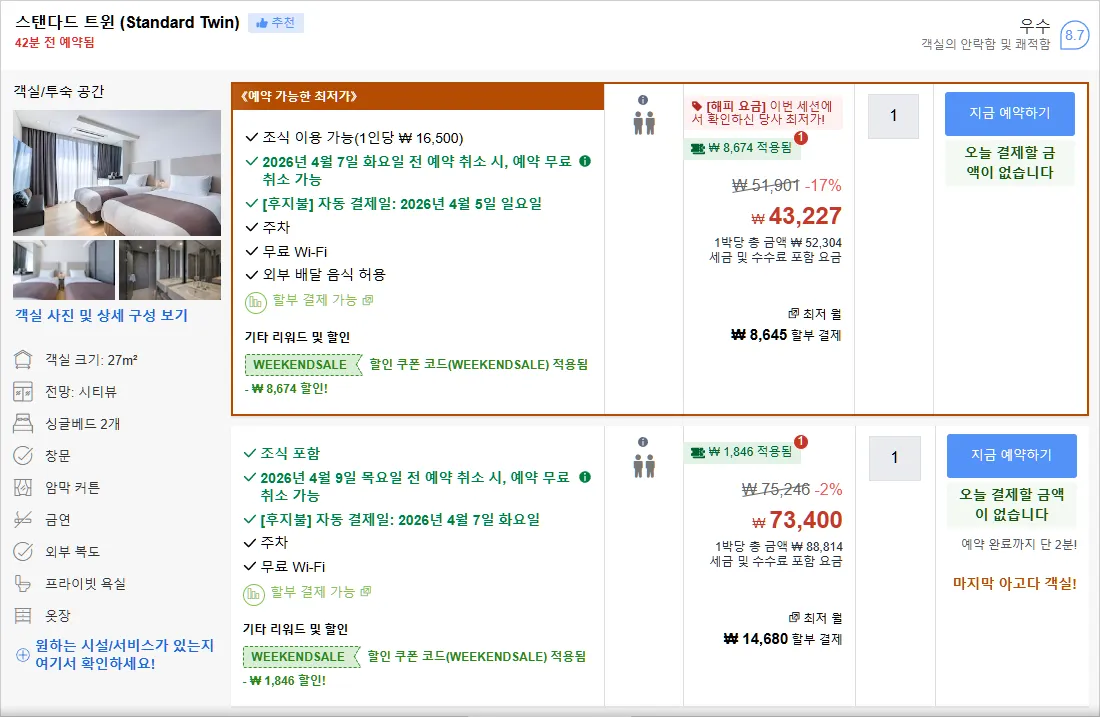Open the 원하는 시설/서비스가 있는지 확인 link
The image size is (1100, 717).
[124, 655]
